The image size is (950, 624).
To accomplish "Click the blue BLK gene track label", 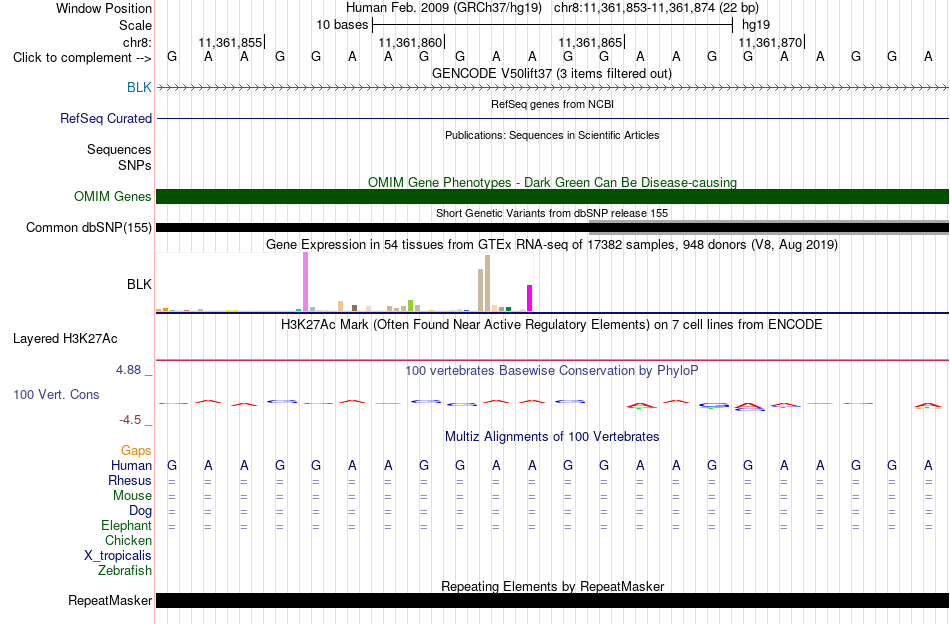I will point(139,87).
